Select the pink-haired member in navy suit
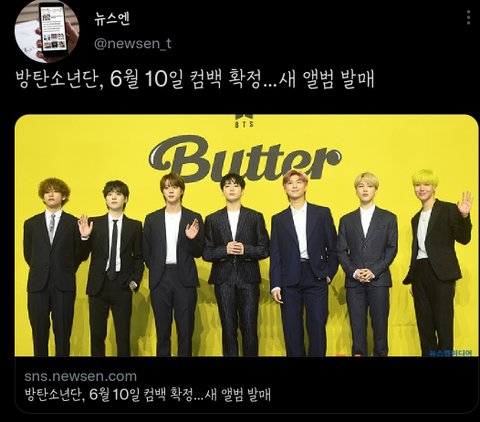The height and width of the screenshot is (422, 480). click(302, 263)
